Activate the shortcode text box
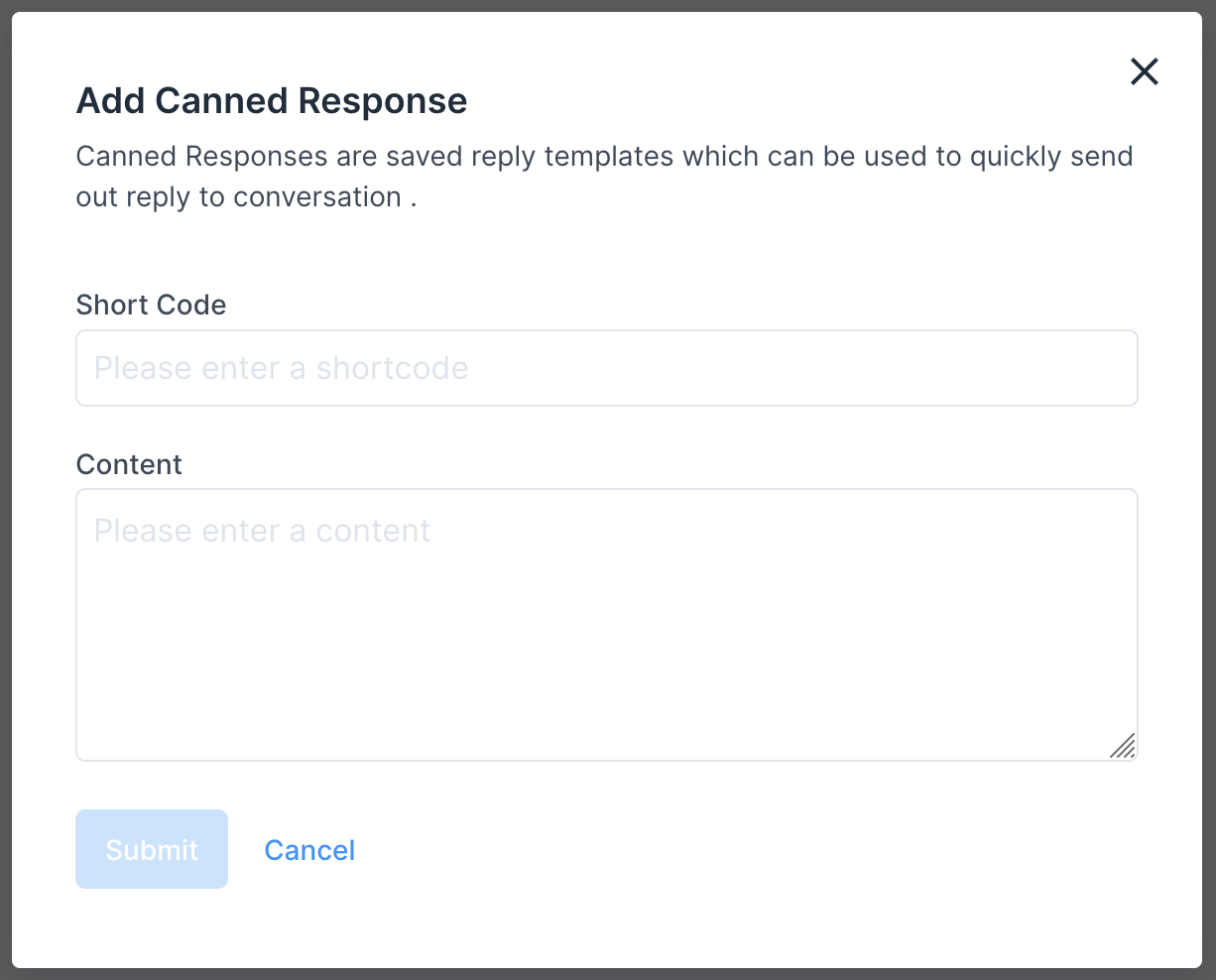1216x980 pixels. click(x=606, y=368)
